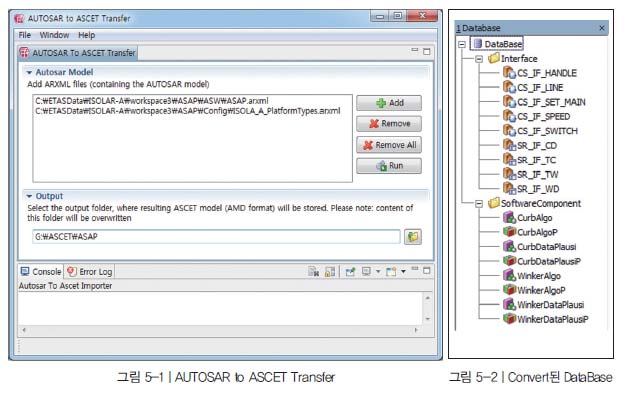Screen dimensions: 630x402
Task: Select CS_IF_LINE interface icon
Action: tap(509, 87)
